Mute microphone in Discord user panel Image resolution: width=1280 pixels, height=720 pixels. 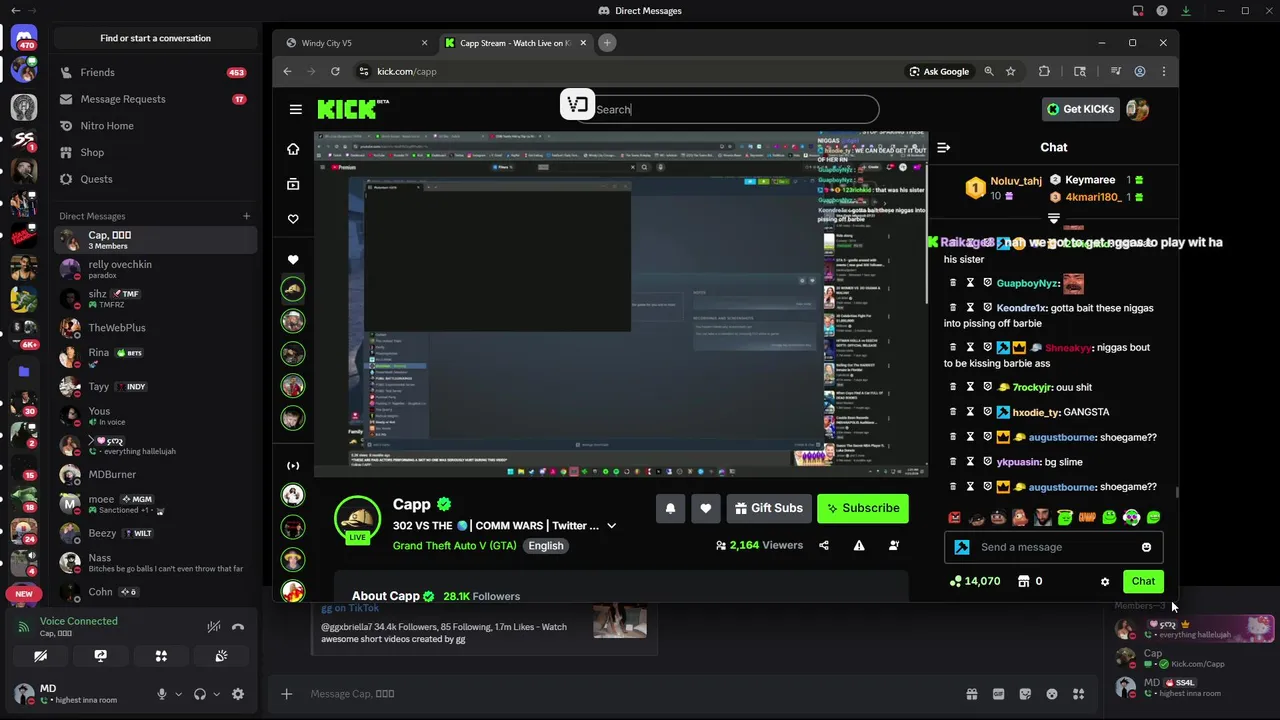point(162,694)
